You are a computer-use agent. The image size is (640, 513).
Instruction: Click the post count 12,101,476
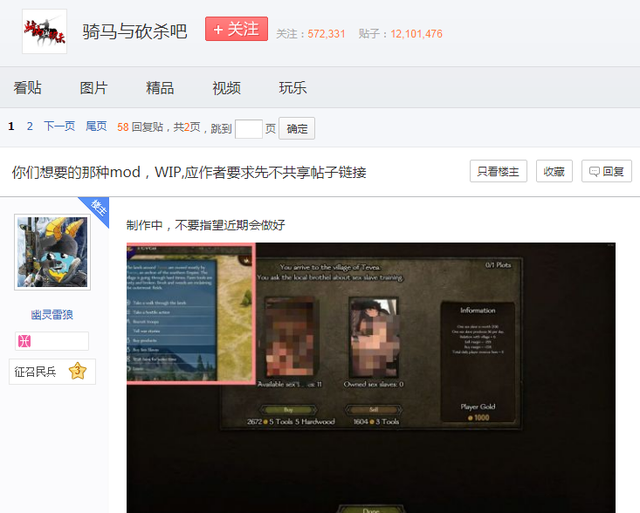[x=416, y=34]
